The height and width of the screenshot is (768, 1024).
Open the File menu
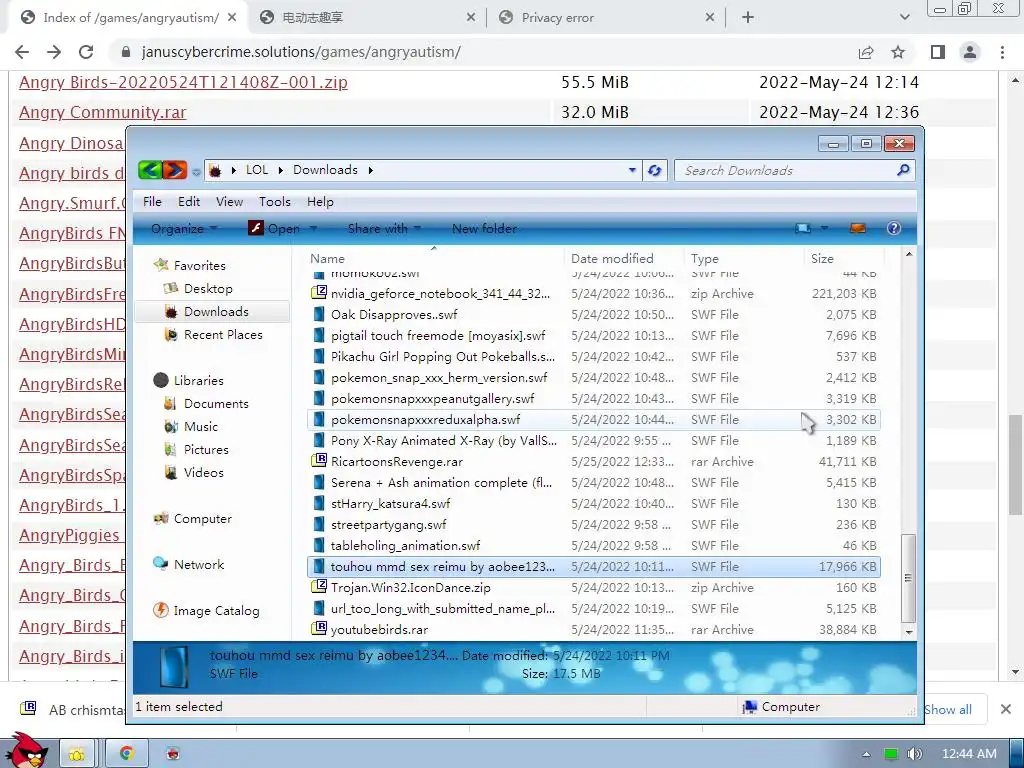(x=152, y=202)
